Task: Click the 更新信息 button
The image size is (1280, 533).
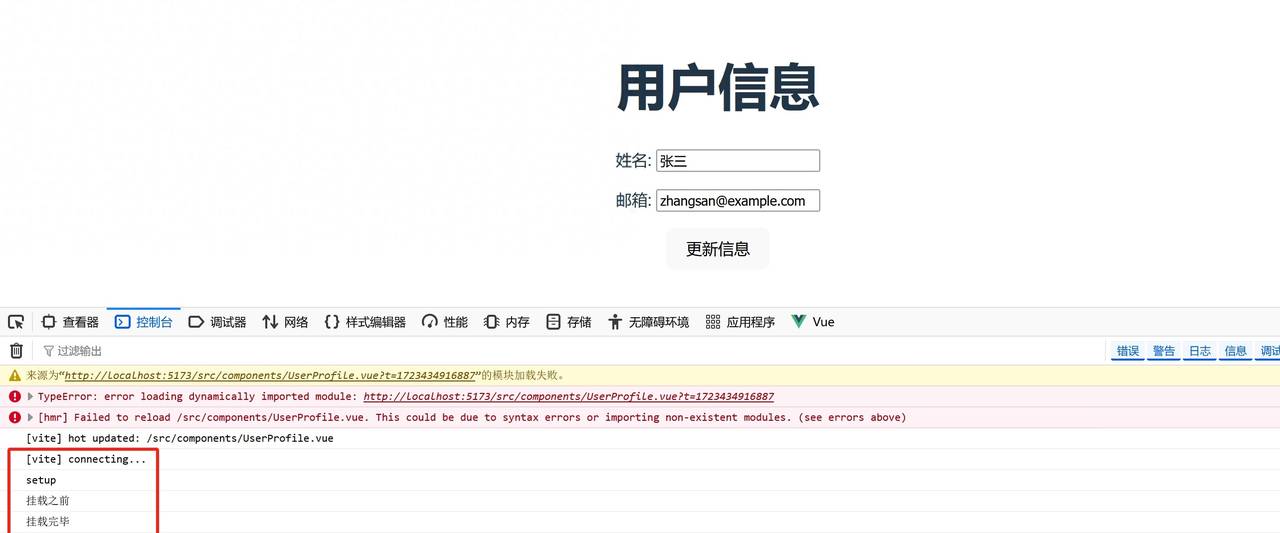Action: point(718,249)
